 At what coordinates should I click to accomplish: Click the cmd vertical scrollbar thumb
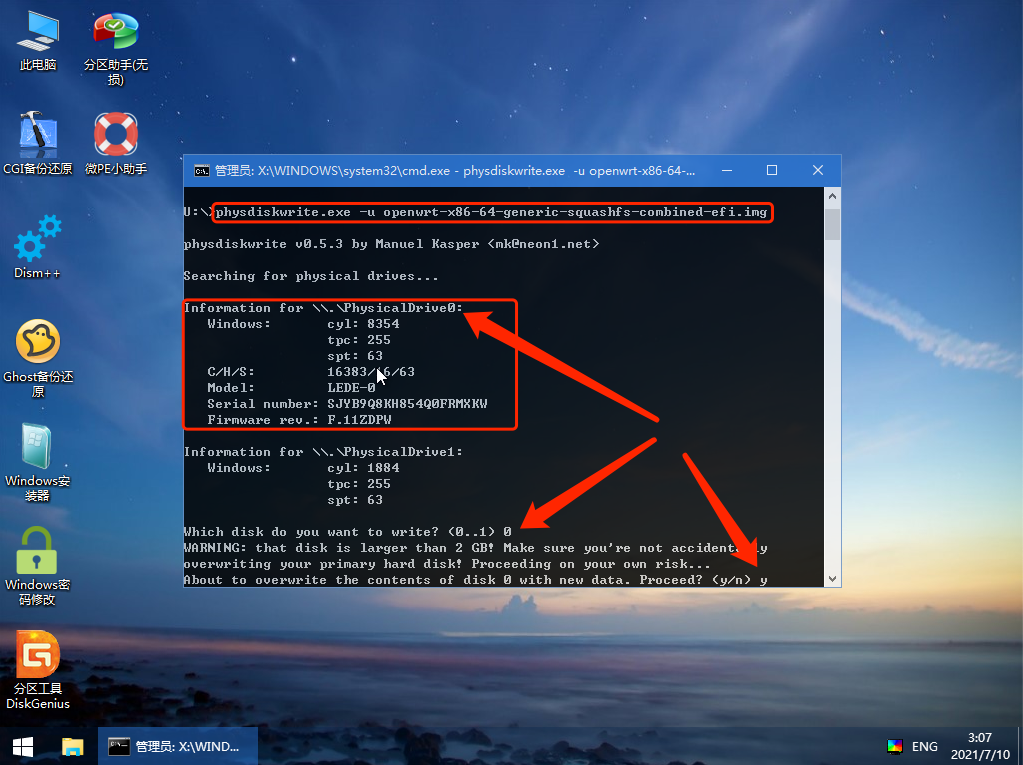click(832, 225)
